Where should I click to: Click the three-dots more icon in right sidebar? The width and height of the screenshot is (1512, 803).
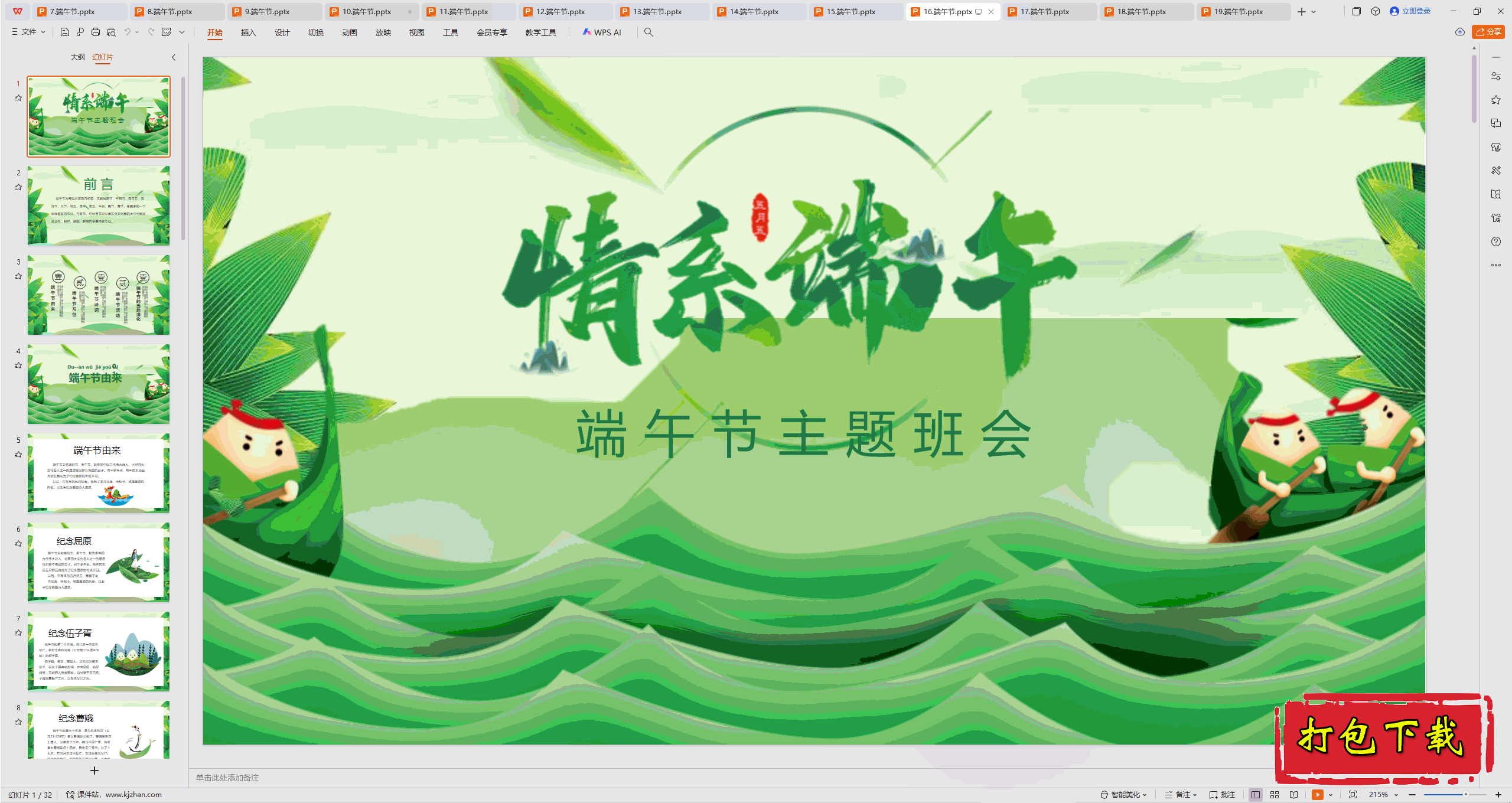pyautogui.click(x=1496, y=265)
